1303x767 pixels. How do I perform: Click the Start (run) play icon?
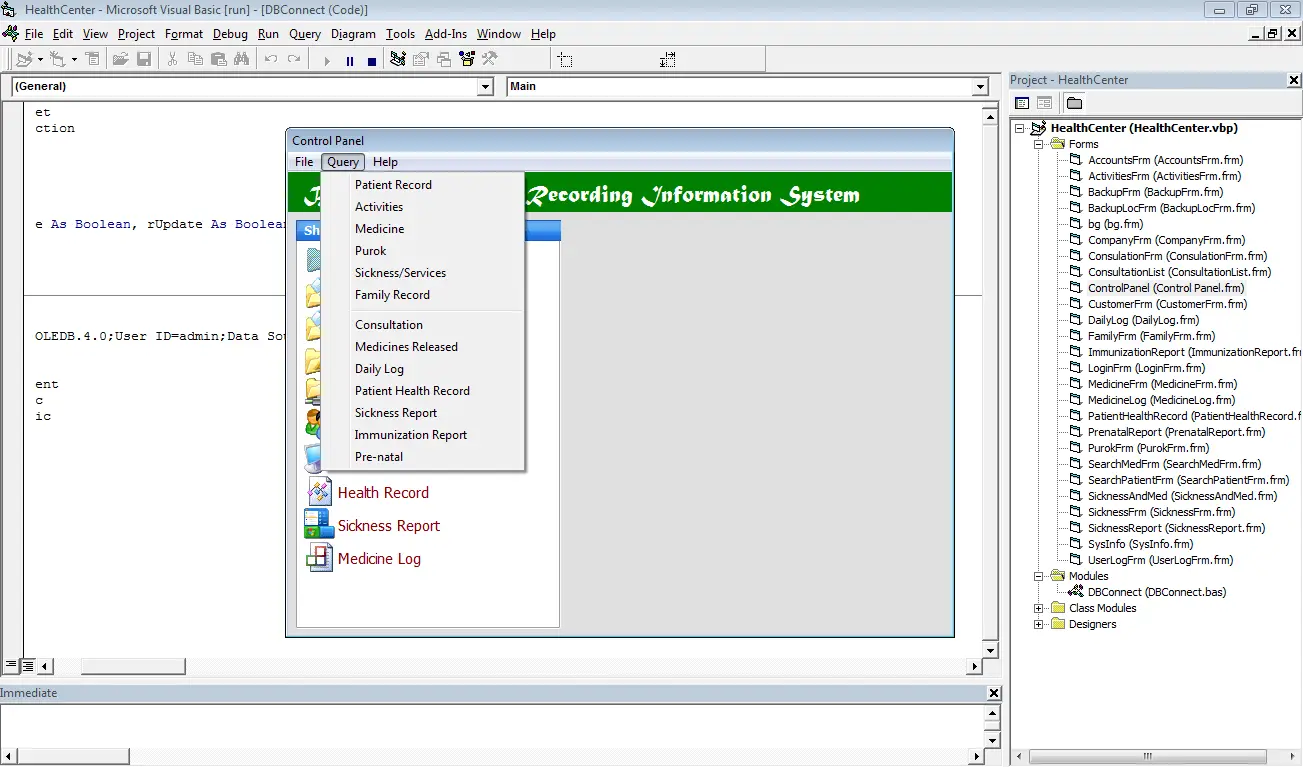326,61
